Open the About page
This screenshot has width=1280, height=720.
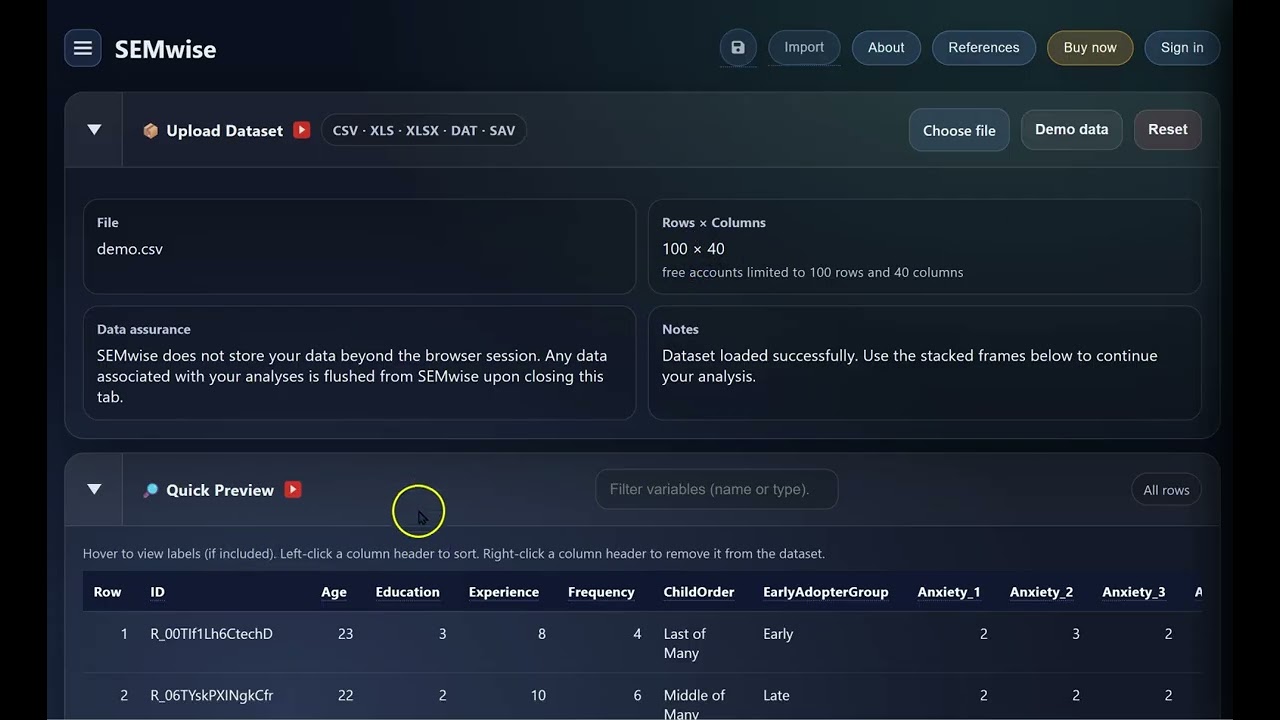coord(886,48)
